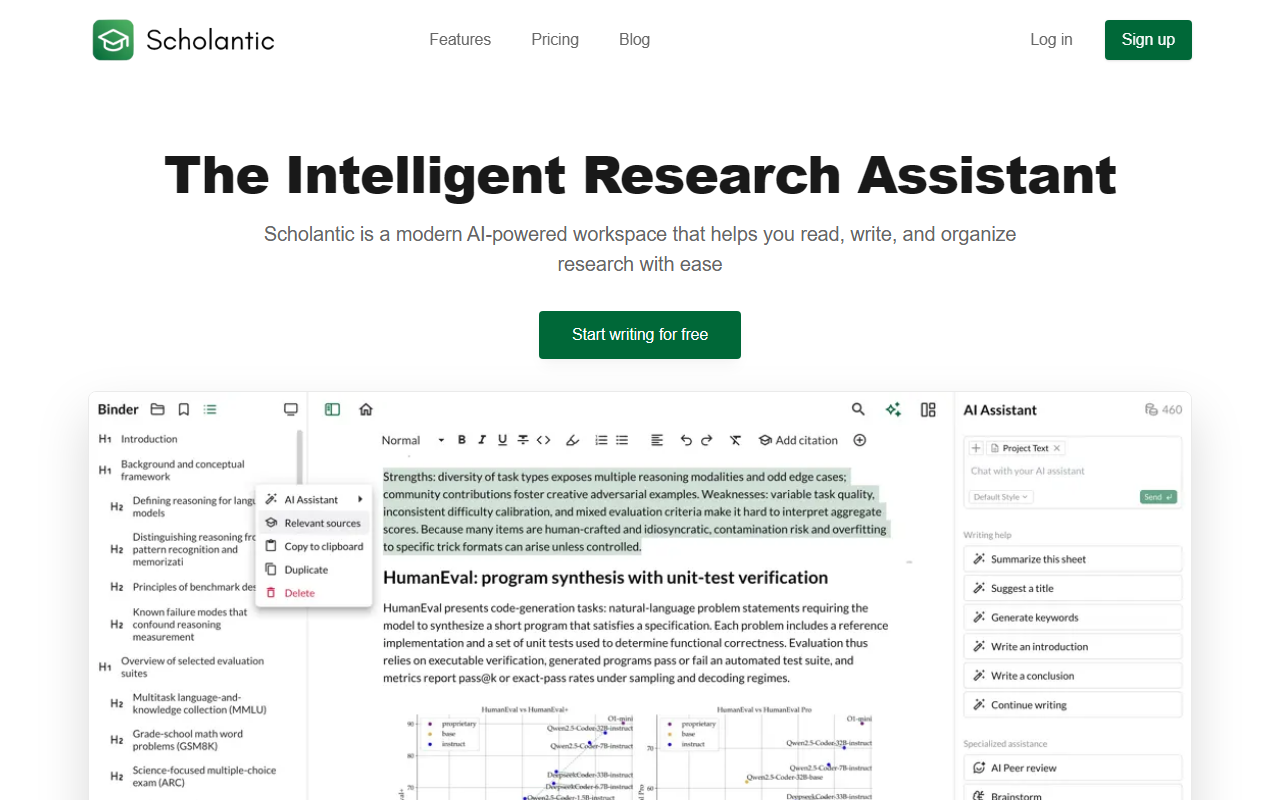The height and width of the screenshot is (800, 1280).
Task: Open search with the magnifier icon
Action: click(858, 409)
